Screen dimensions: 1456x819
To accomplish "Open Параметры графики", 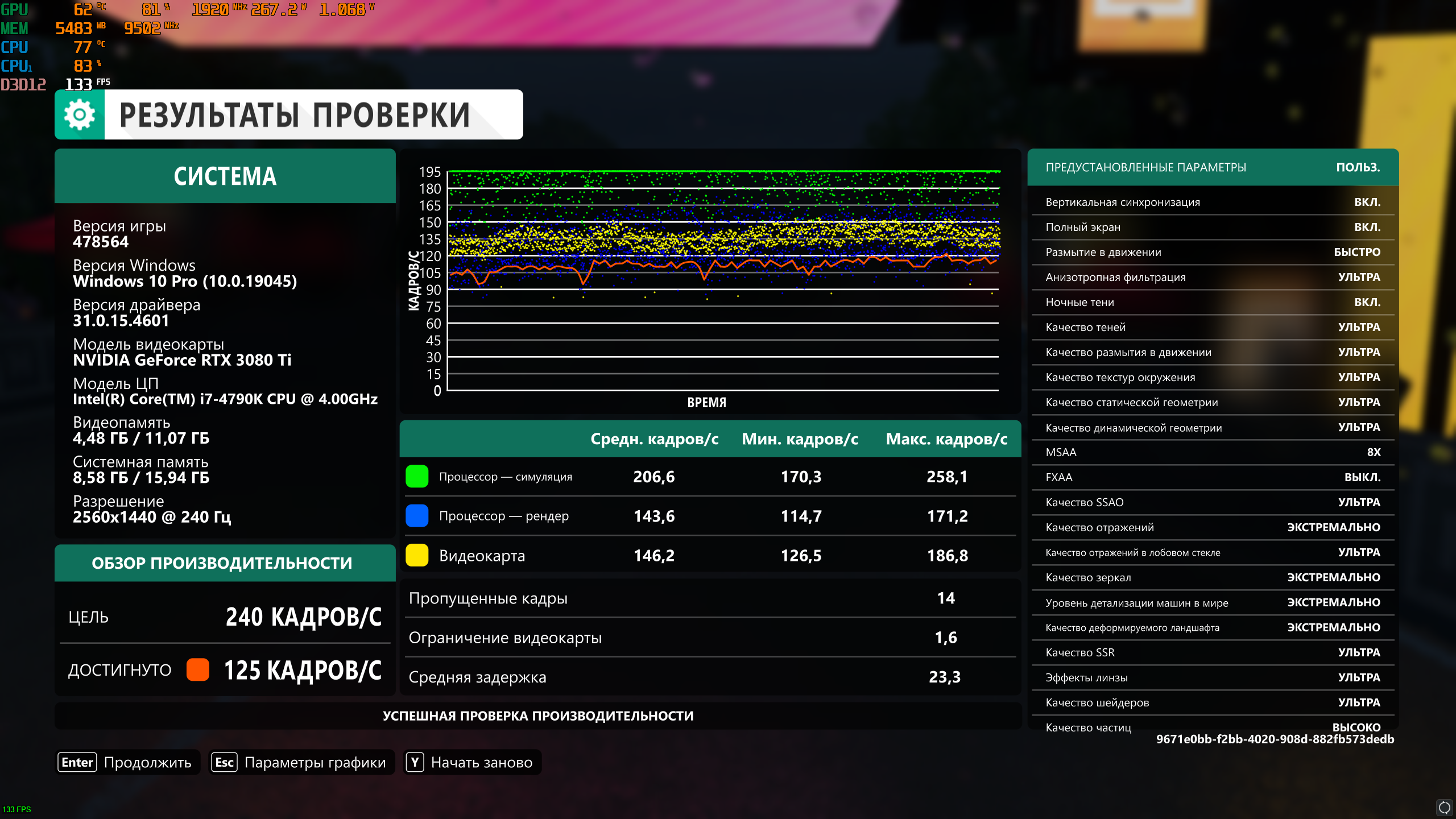I will 315,762.
